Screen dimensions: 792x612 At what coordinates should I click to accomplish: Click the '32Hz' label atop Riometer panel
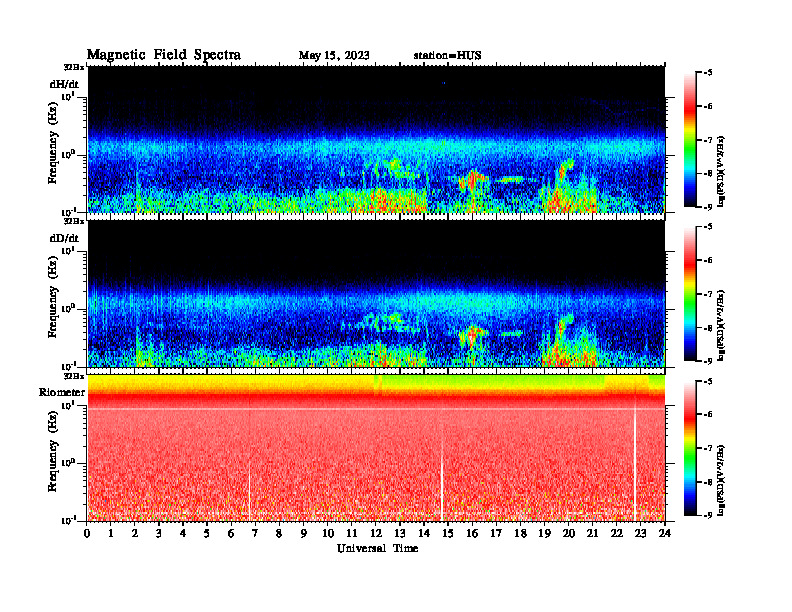[x=74, y=376]
